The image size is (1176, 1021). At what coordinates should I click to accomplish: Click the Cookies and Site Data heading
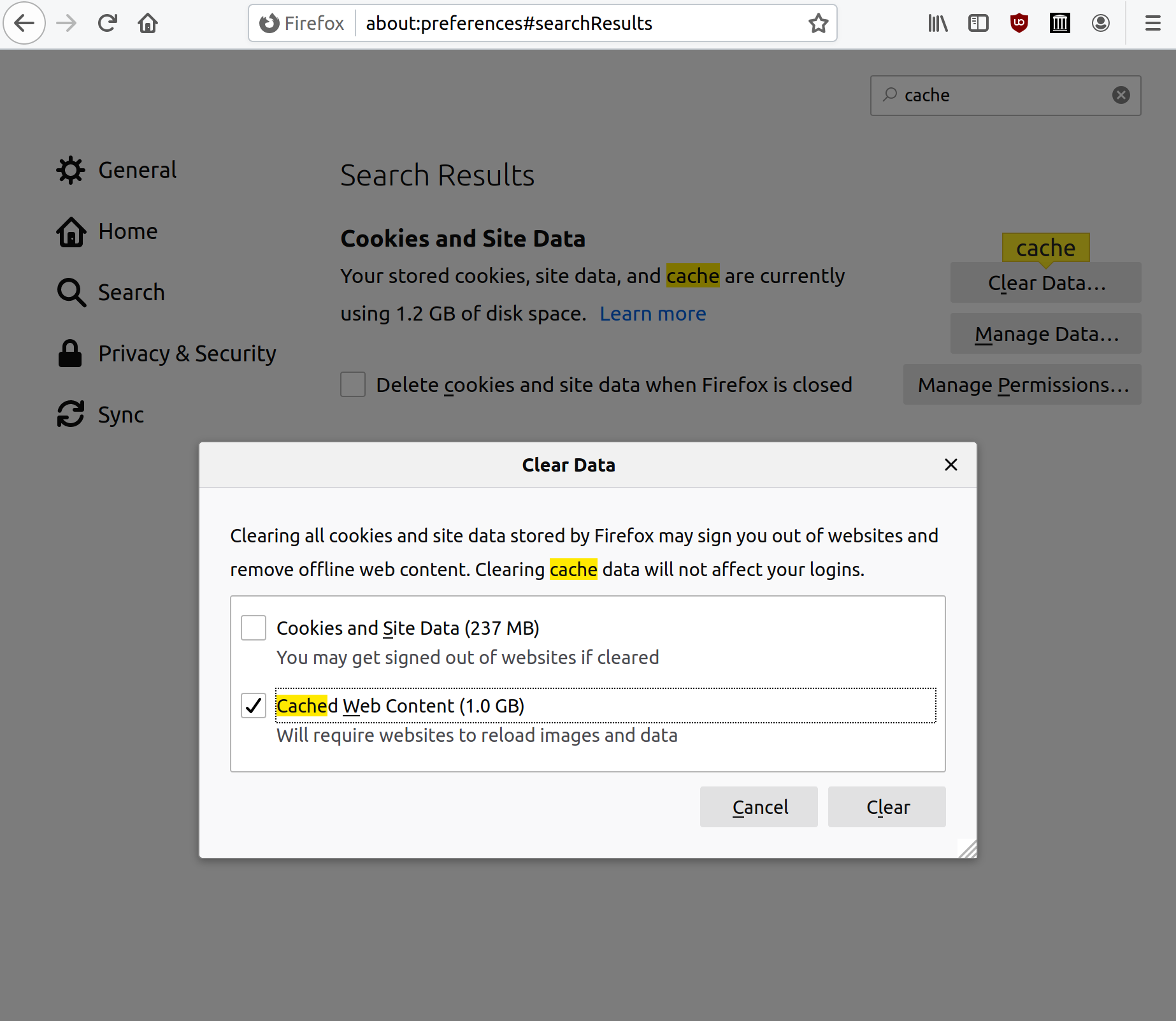[x=463, y=238]
